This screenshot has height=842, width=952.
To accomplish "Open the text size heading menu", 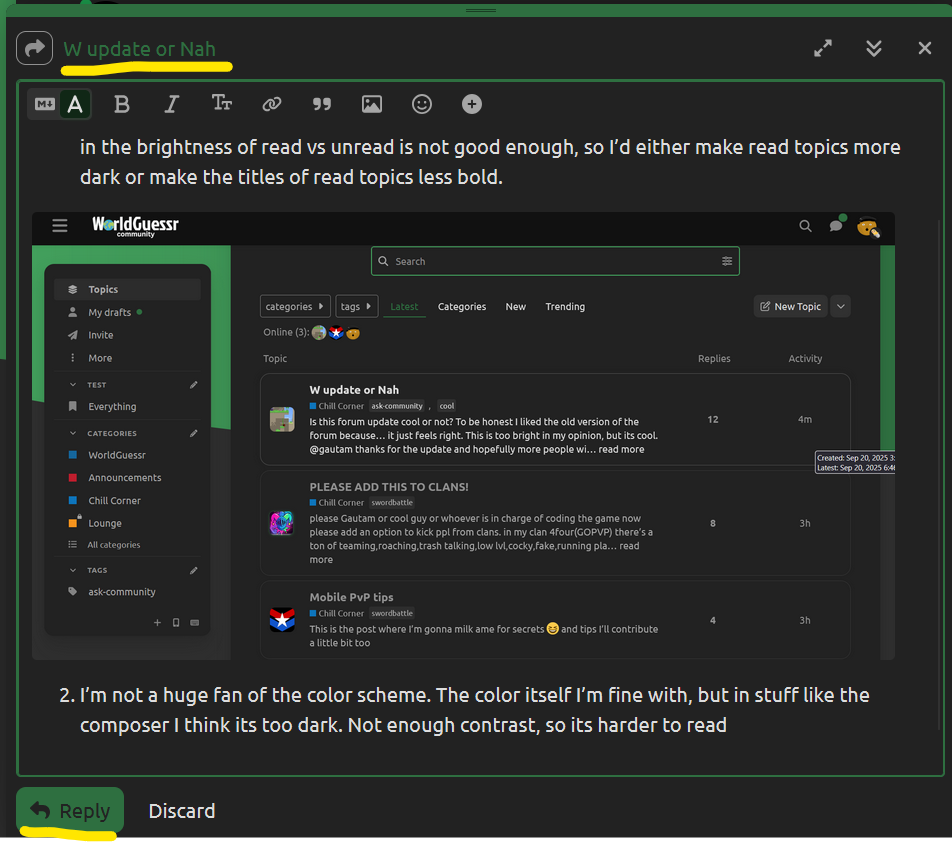I will (x=222, y=103).
